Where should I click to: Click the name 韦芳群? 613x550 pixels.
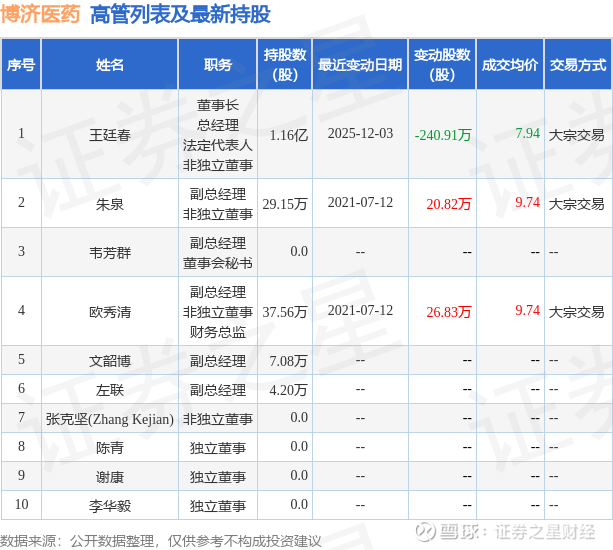click(110, 253)
